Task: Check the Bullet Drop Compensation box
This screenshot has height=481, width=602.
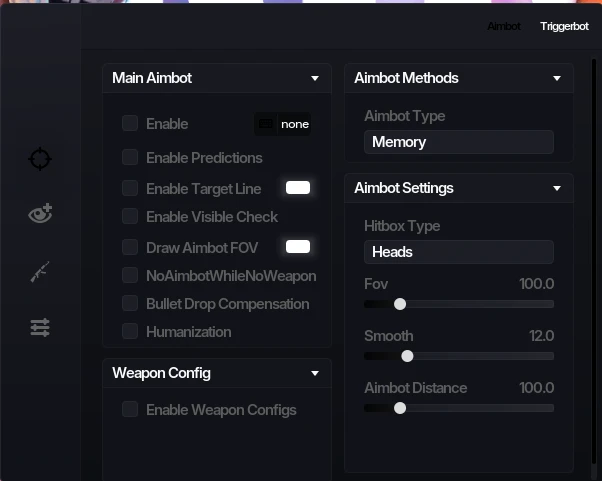Action: click(x=130, y=303)
